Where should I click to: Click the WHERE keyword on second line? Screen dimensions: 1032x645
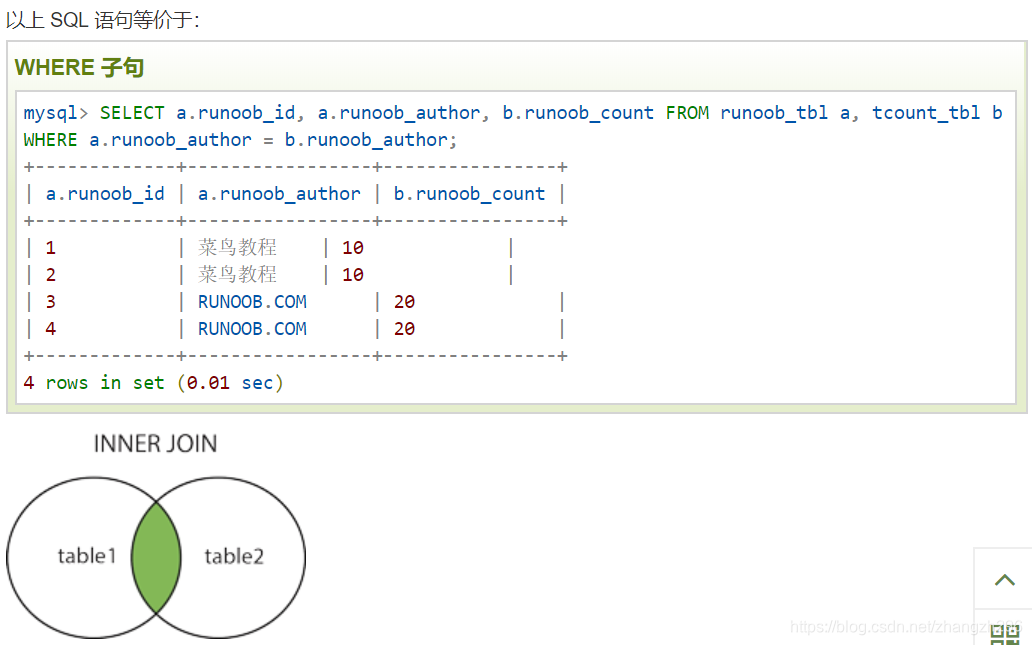tap(51, 140)
